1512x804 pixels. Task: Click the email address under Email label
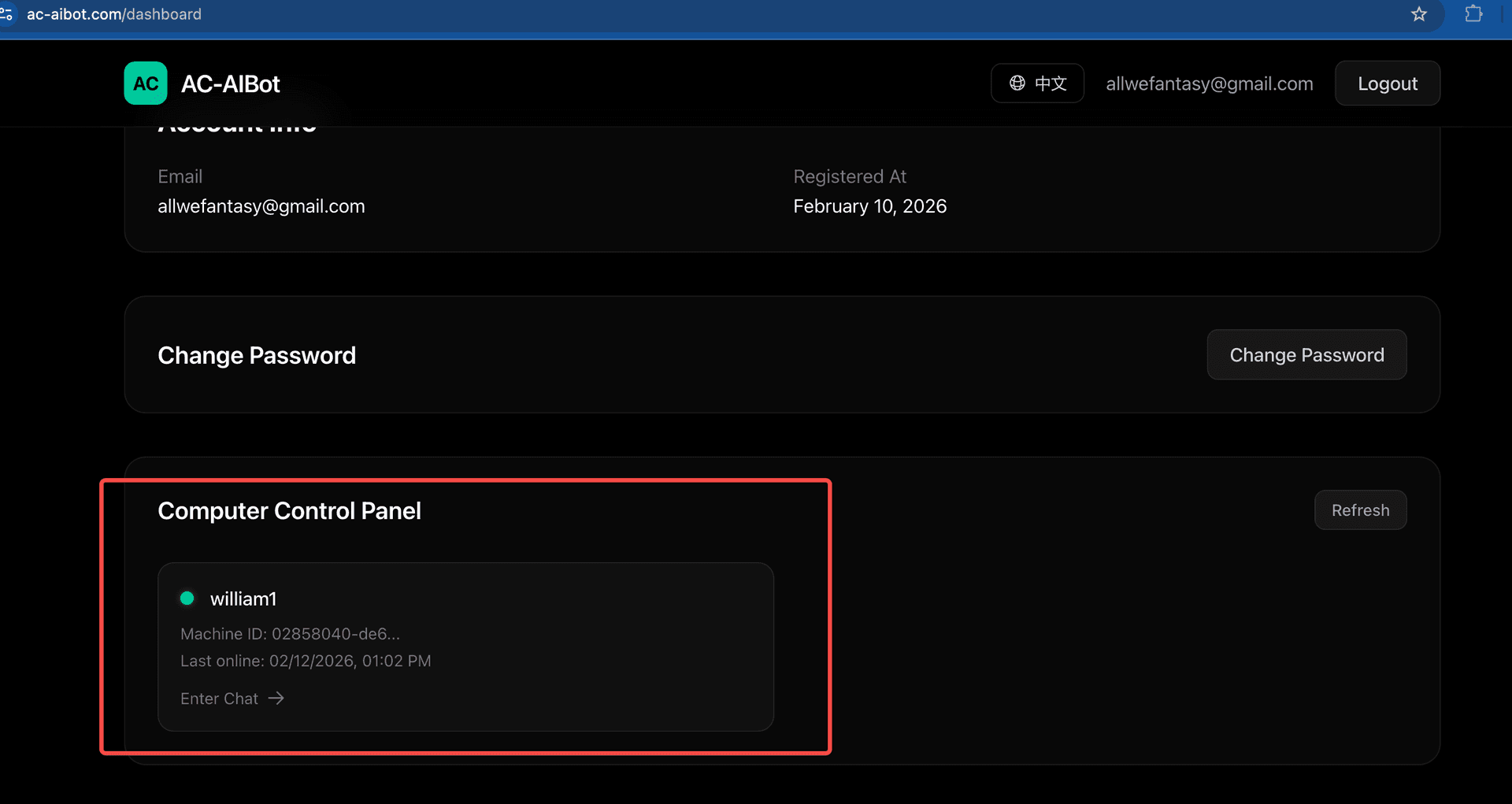(x=261, y=206)
